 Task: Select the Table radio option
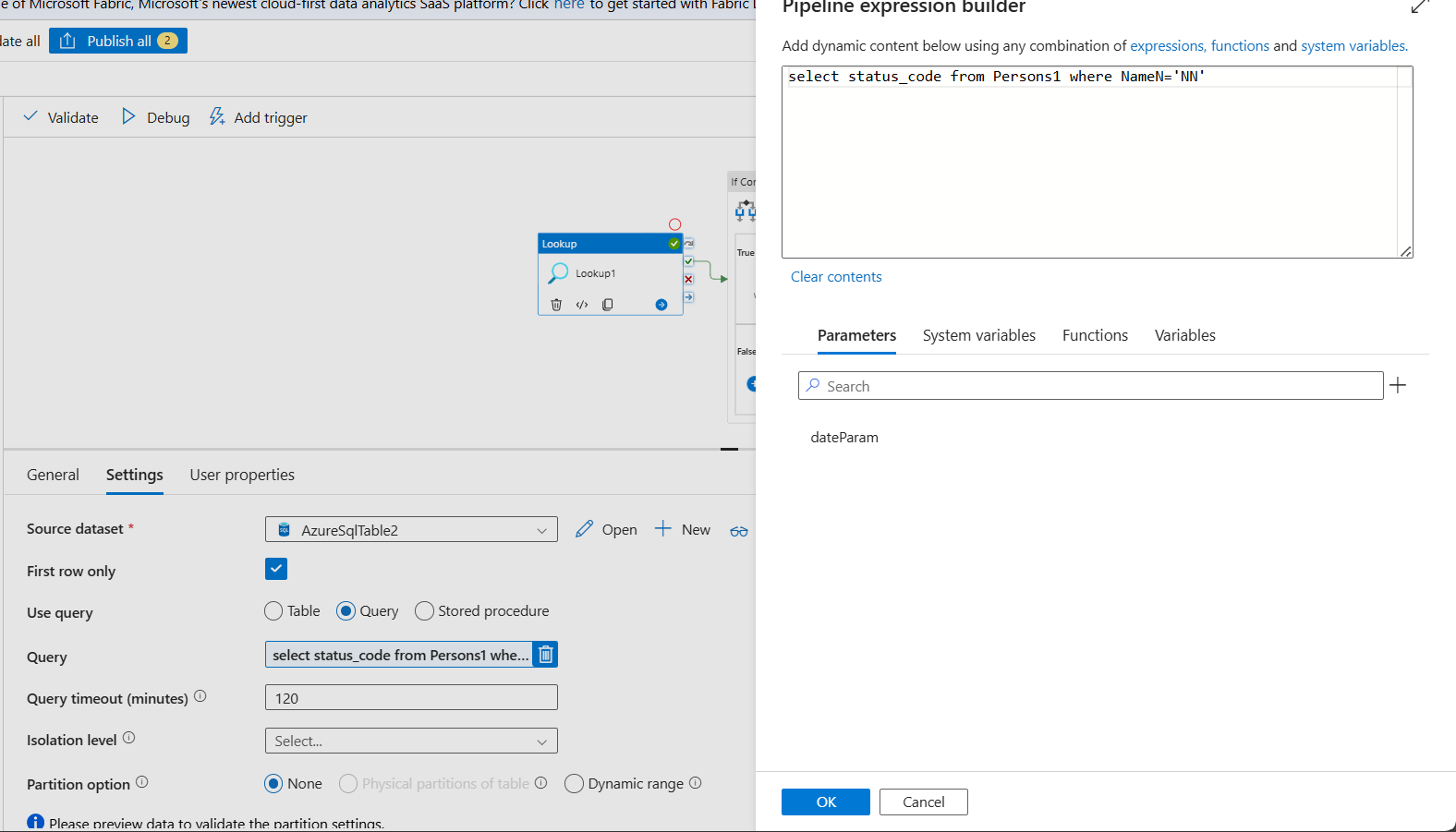click(273, 611)
